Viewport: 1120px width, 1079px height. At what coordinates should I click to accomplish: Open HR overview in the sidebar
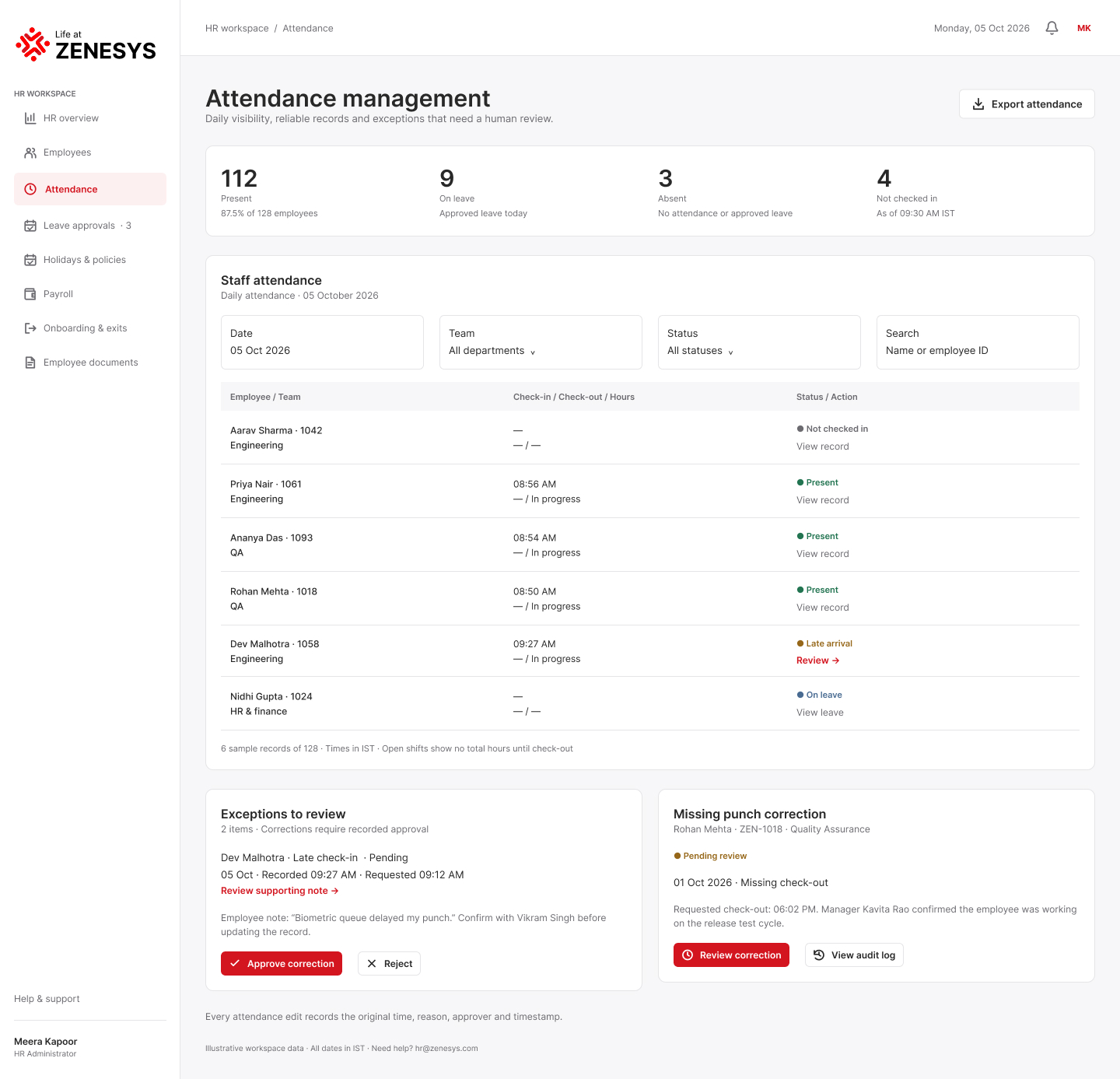pyautogui.click(x=90, y=118)
